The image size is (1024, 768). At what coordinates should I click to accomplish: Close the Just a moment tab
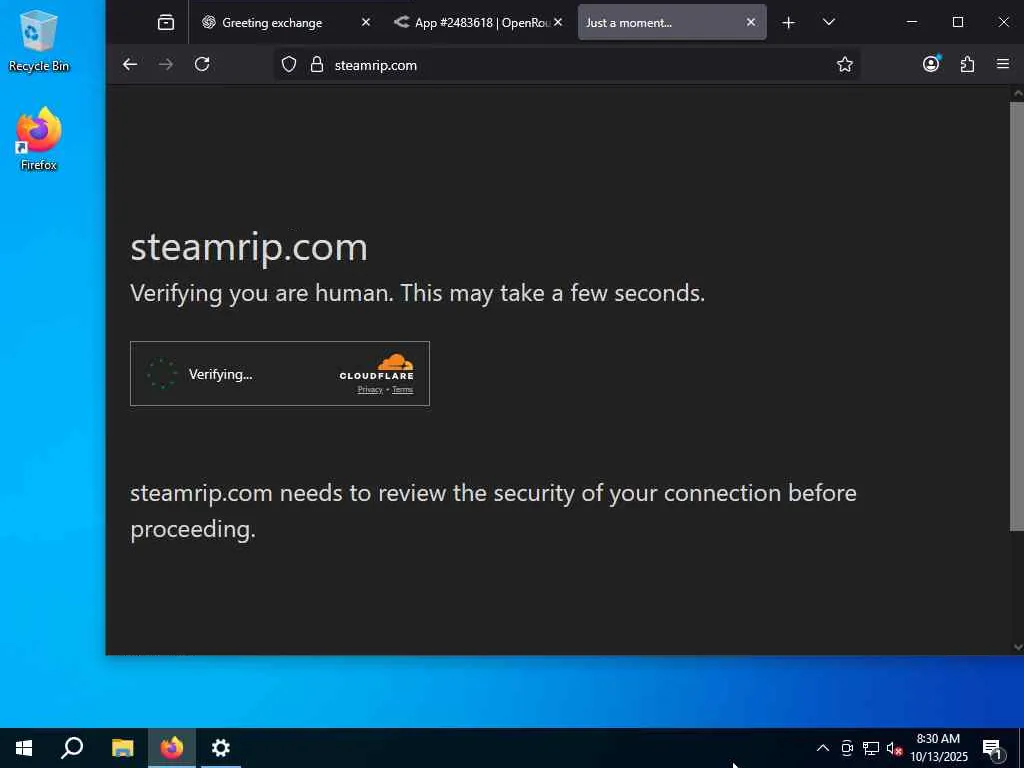click(x=750, y=22)
